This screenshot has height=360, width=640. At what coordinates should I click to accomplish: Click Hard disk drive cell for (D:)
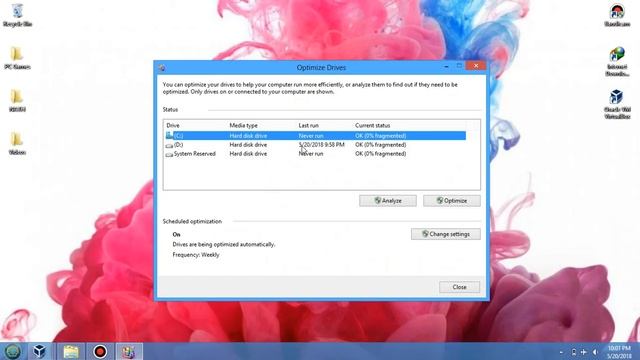[x=248, y=145]
